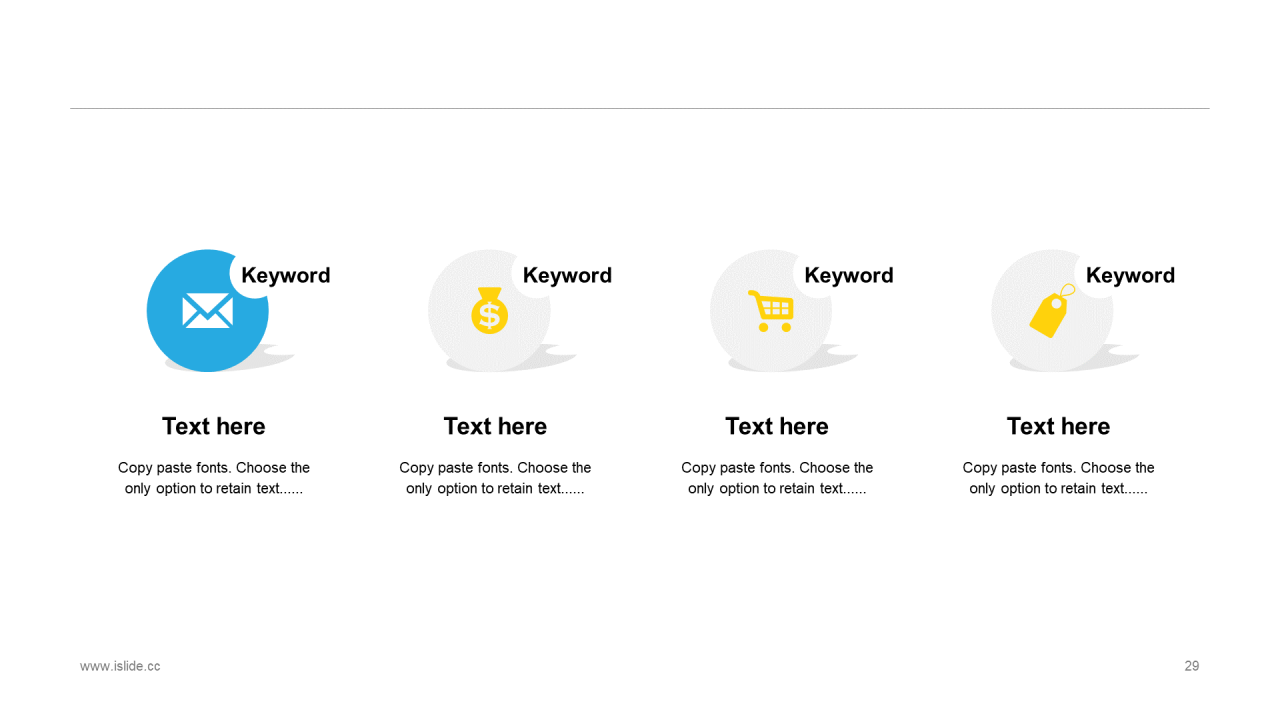Select the Keyword label beside the price tag
The height and width of the screenshot is (720, 1280).
(1130, 275)
